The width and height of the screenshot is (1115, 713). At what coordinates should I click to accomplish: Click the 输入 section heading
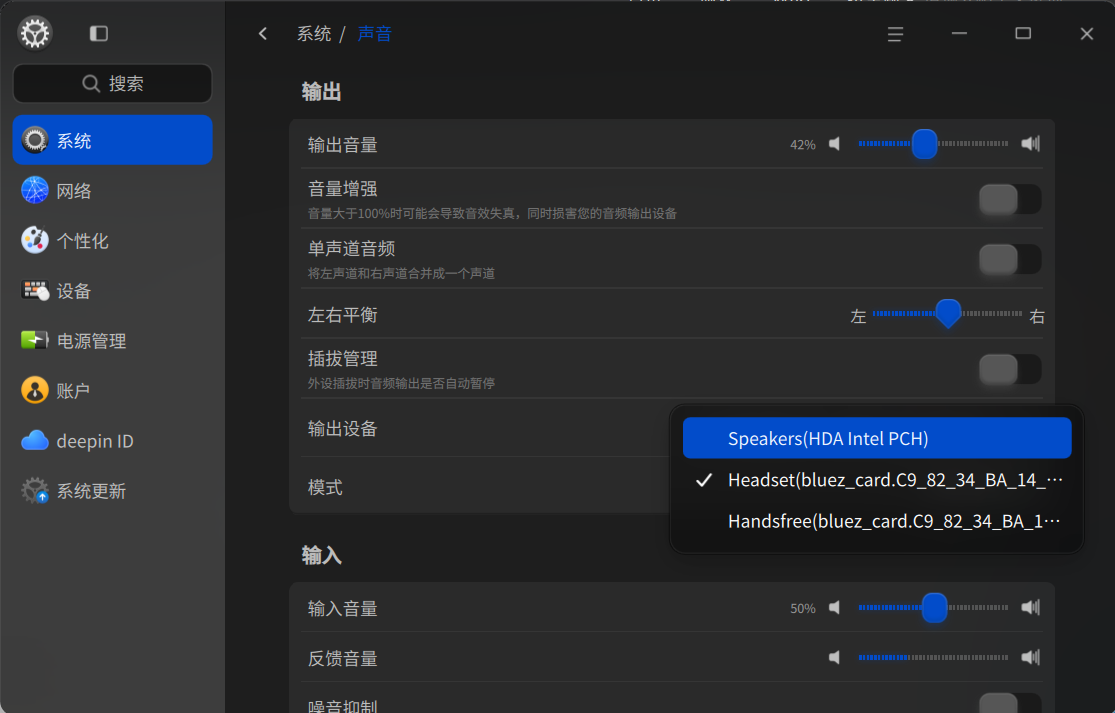321,555
